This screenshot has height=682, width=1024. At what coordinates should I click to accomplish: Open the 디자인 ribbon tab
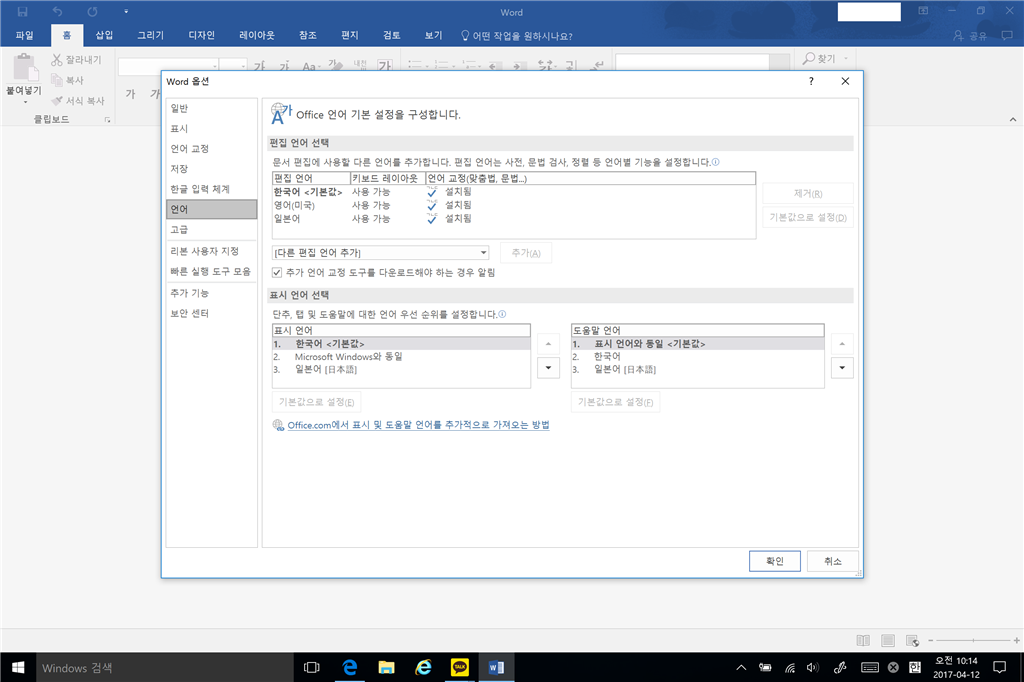click(x=201, y=35)
